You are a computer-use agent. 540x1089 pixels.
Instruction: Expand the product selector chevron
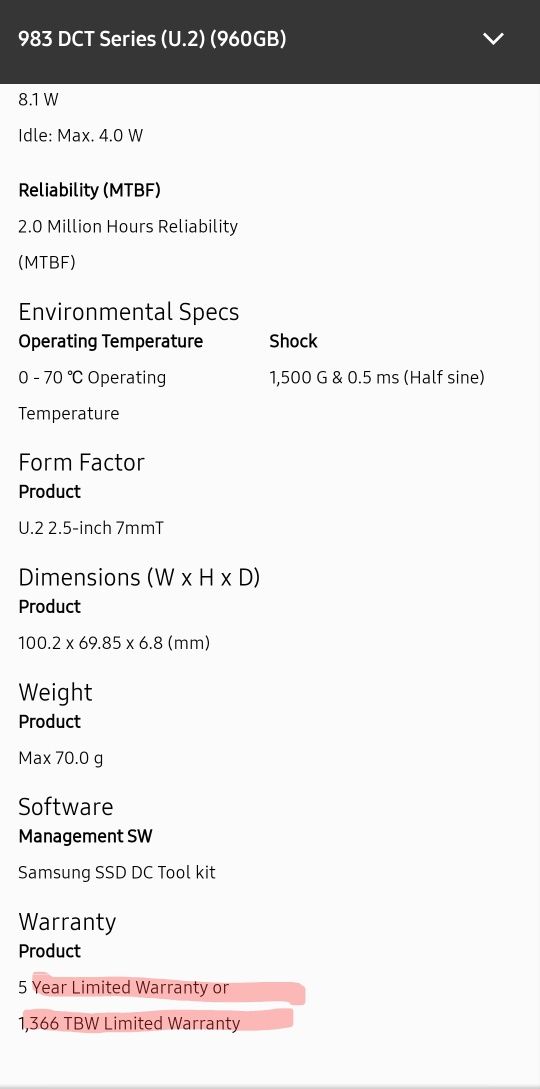click(493, 39)
